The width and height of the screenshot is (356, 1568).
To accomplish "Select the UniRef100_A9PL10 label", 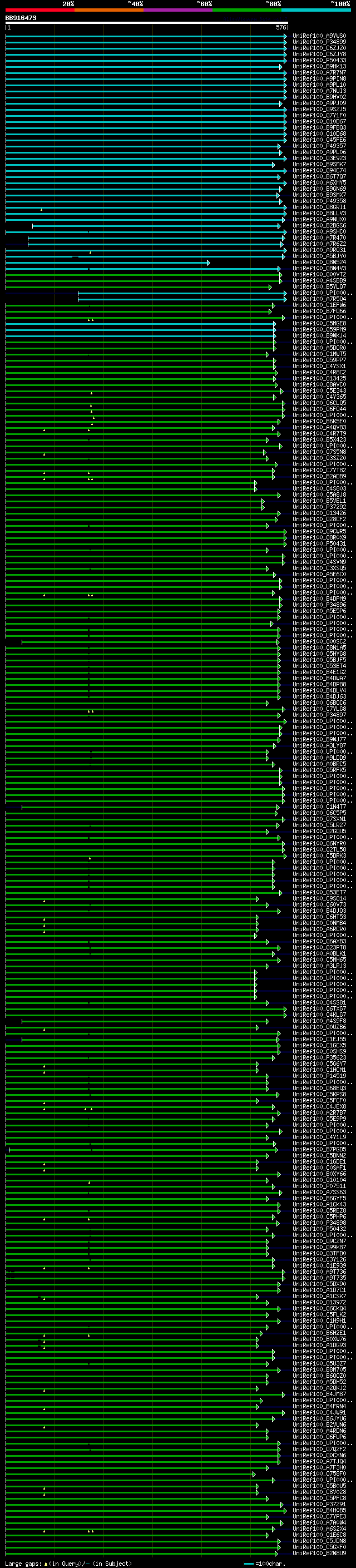I will click(x=319, y=85).
